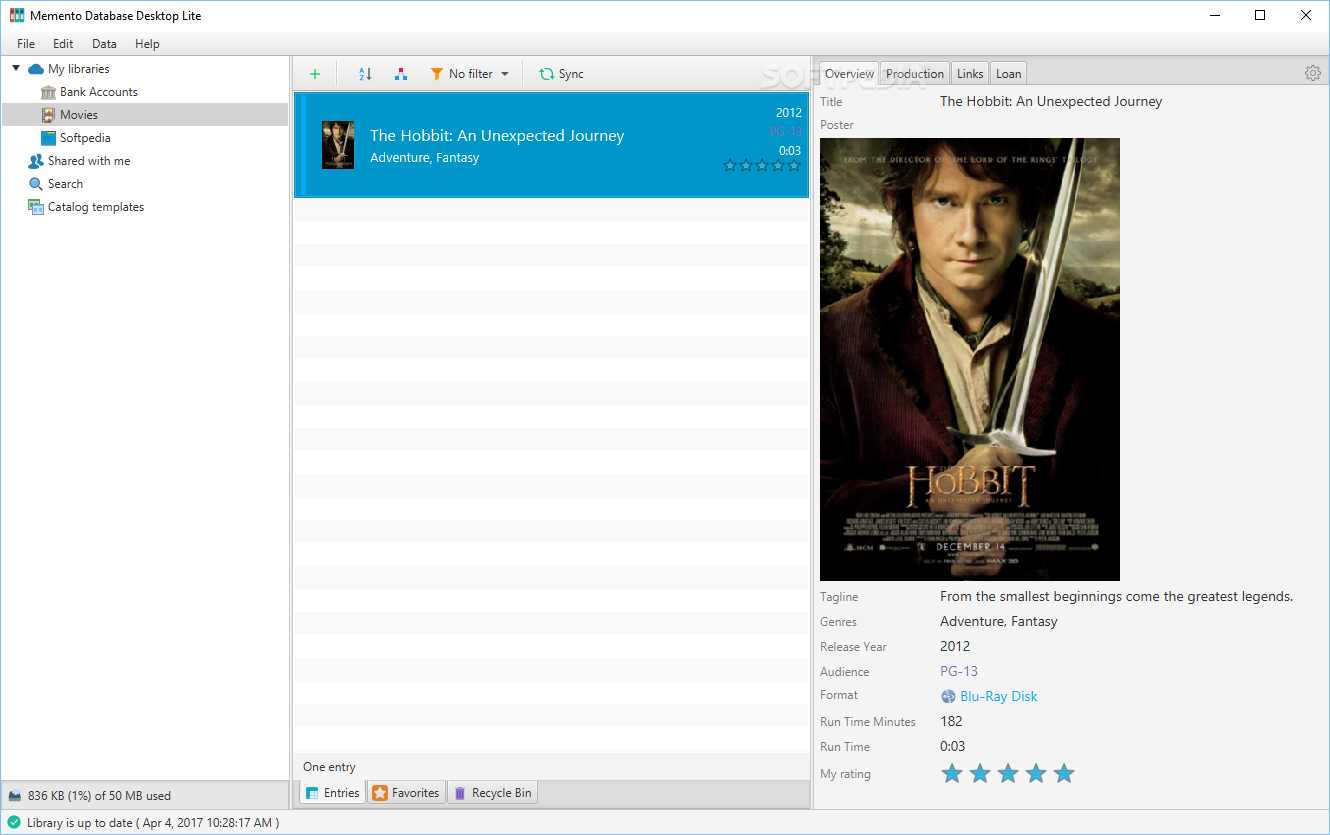The image size is (1330, 835).
Task: Click the tagline text about greatest legends
Action: (x=1117, y=597)
